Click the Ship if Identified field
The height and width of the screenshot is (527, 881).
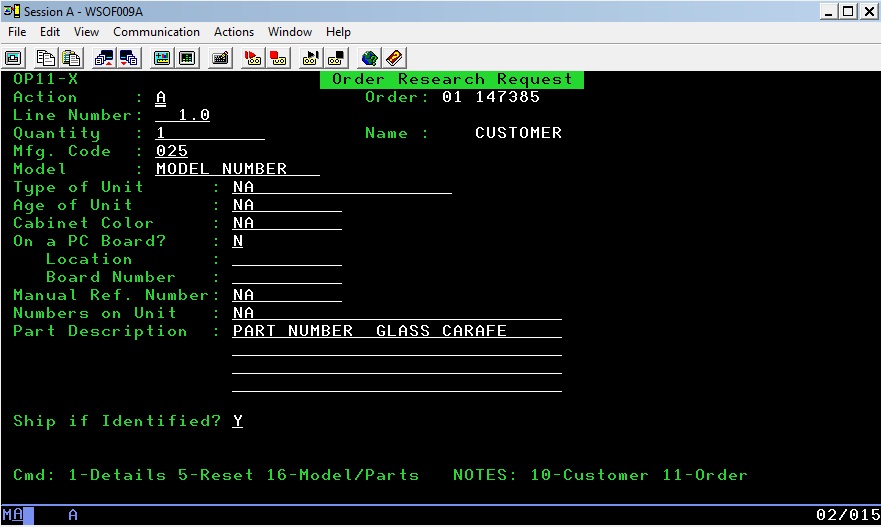click(238, 421)
